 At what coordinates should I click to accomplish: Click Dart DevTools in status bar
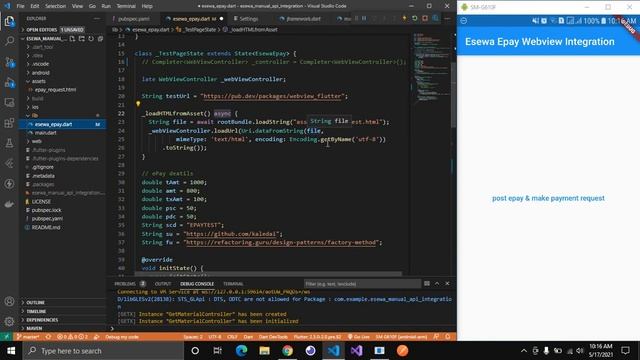[x=273, y=337]
